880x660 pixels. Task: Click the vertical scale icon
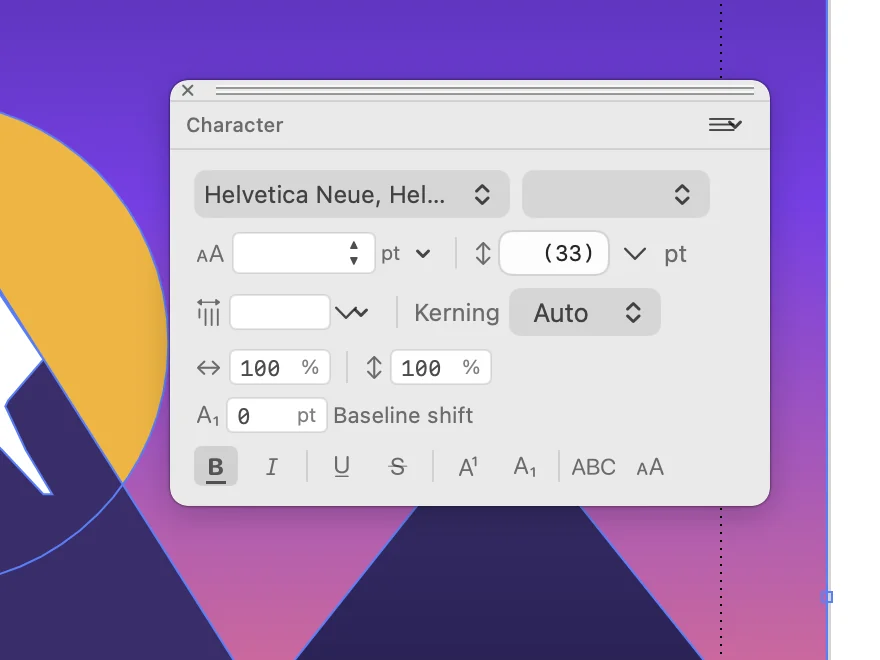374,368
